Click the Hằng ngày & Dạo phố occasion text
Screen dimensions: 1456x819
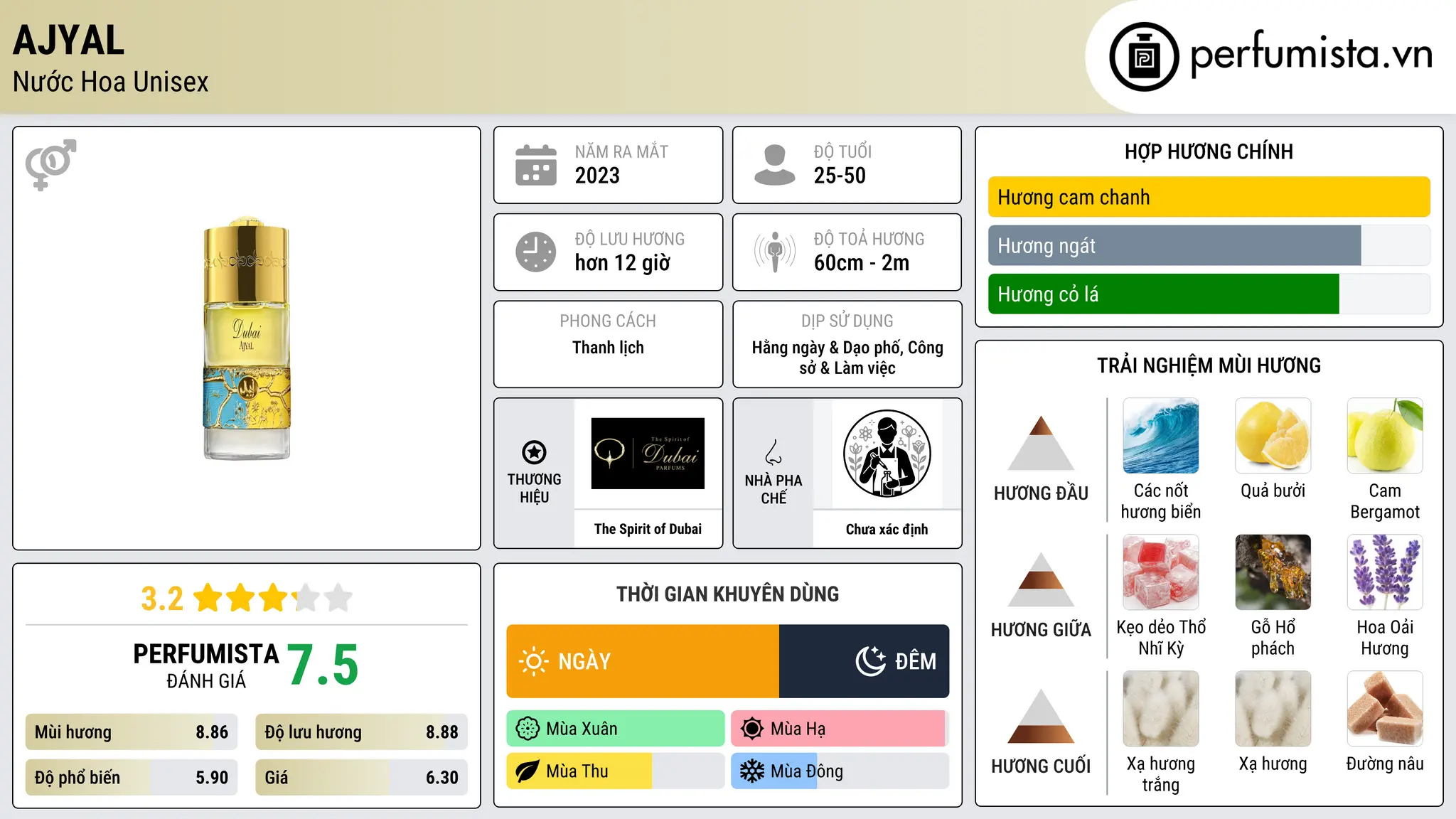[x=847, y=358]
